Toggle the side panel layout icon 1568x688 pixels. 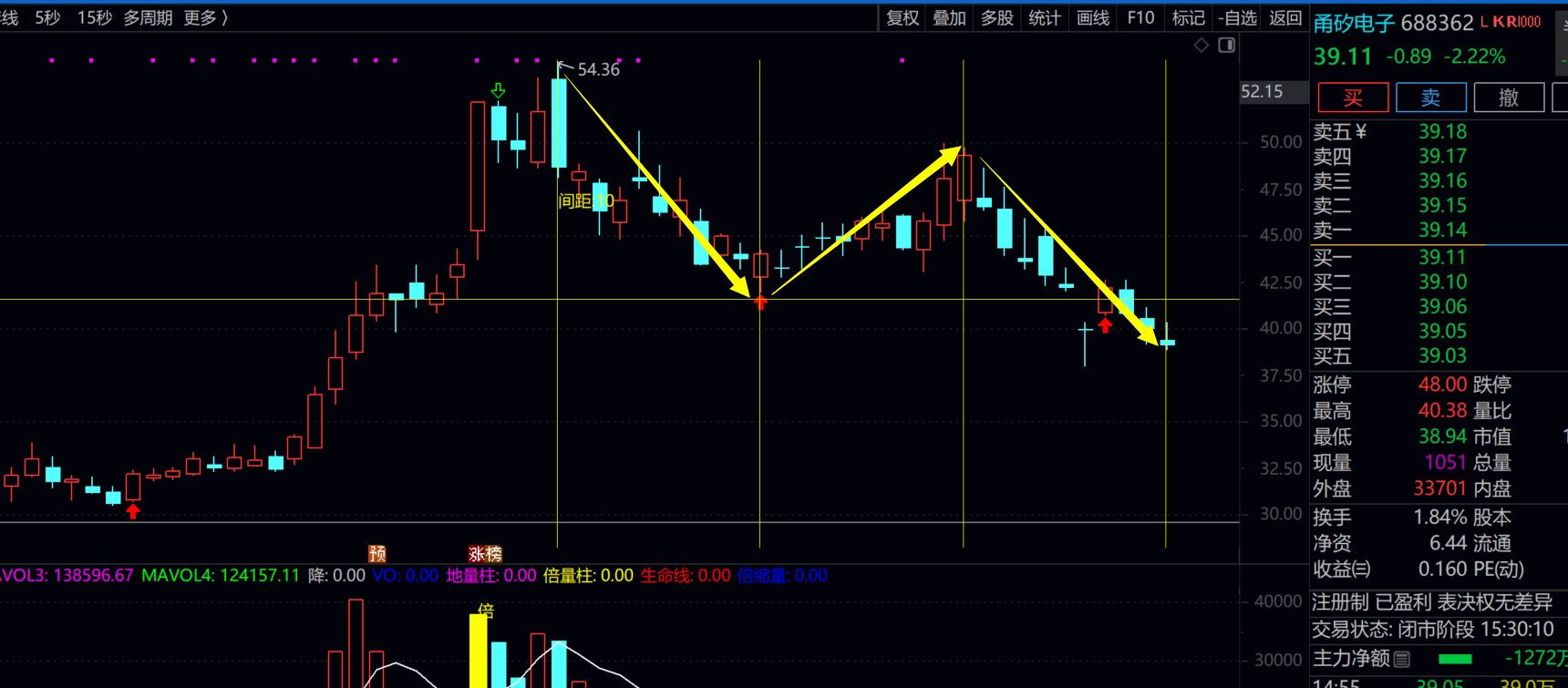pyautogui.click(x=1227, y=46)
